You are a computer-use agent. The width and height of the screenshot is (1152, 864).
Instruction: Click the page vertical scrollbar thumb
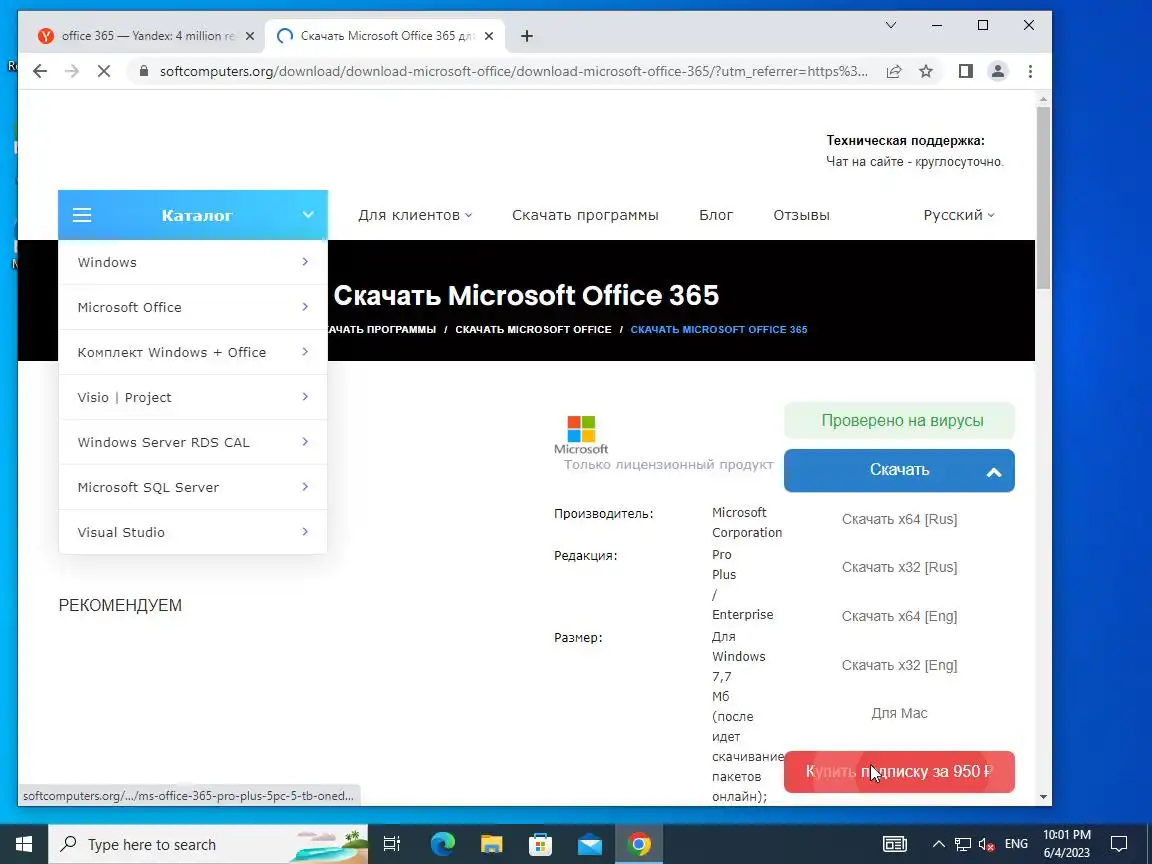coord(1043,198)
